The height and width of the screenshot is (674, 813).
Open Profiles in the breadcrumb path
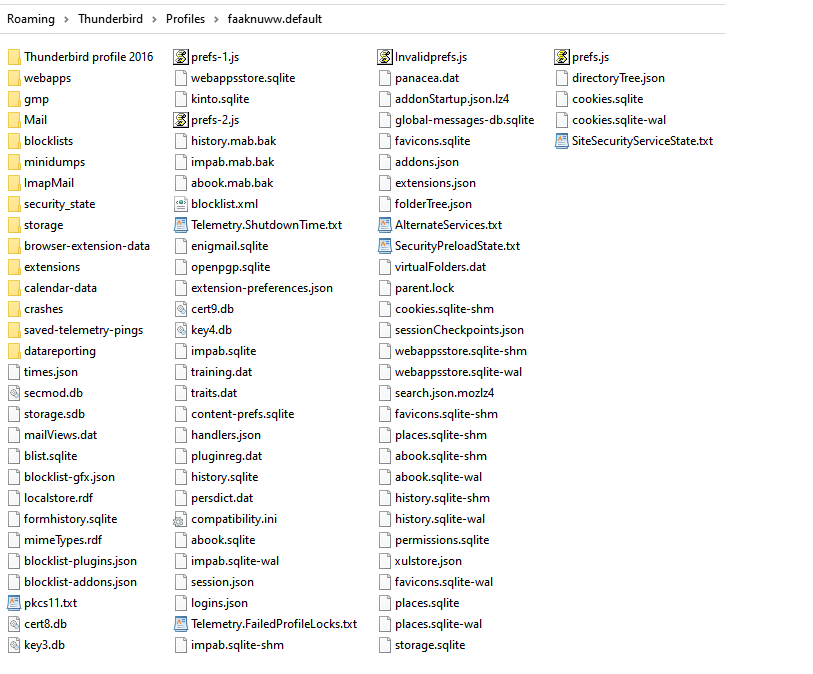tap(185, 19)
